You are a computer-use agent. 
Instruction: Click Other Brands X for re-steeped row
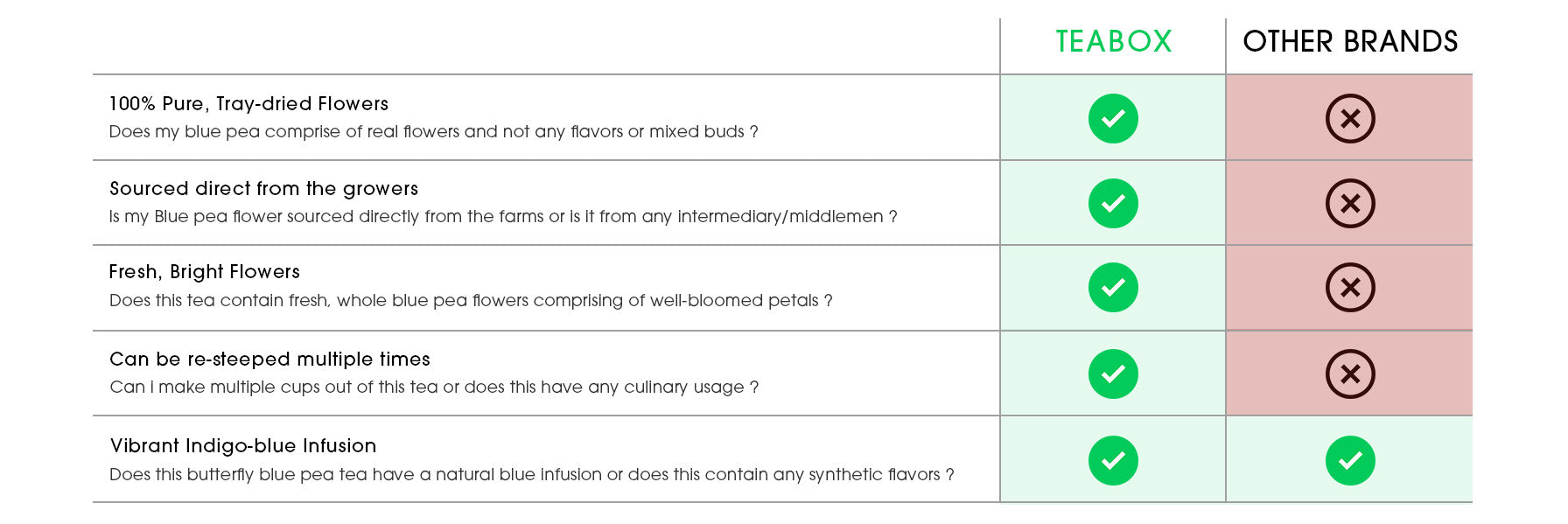point(1350,374)
